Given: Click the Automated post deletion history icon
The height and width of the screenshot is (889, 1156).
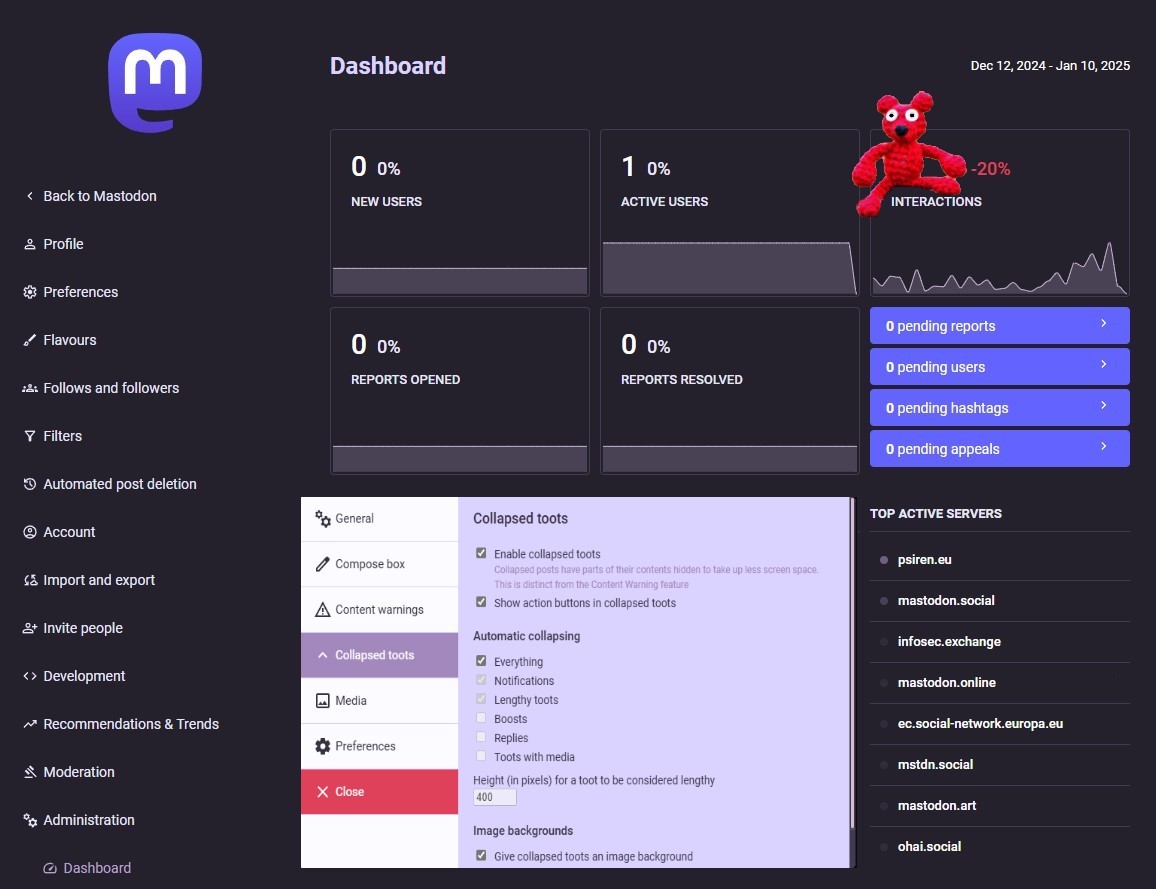Looking at the screenshot, I should point(29,484).
